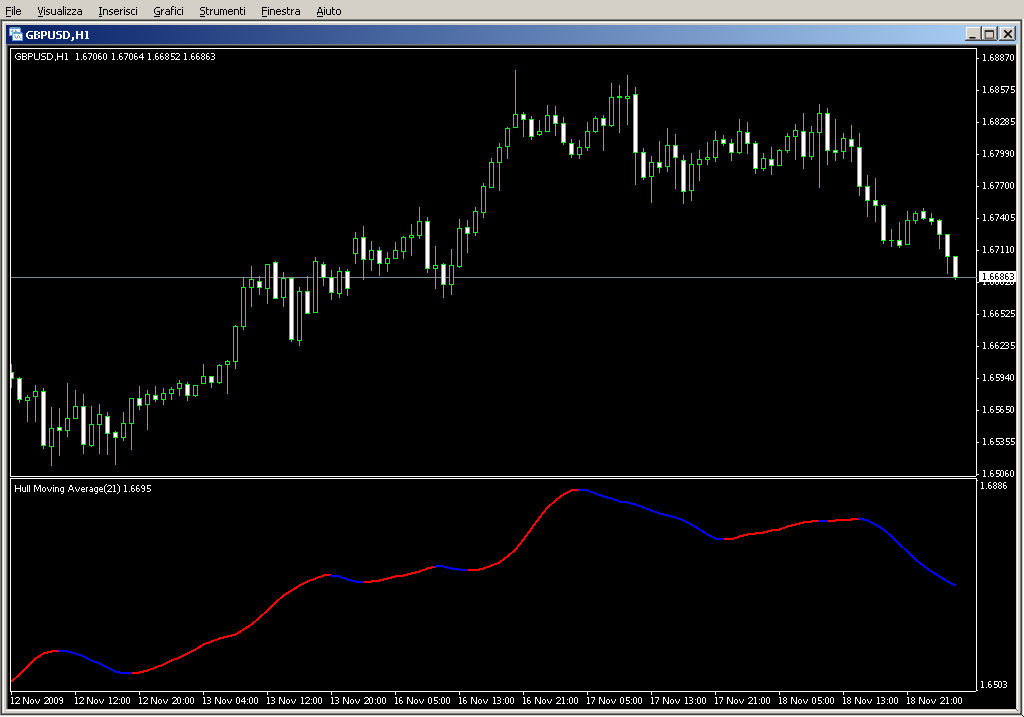Image resolution: width=1024 pixels, height=717 pixels.
Task: Click the indicator scale value 1.6886
Action: [994, 485]
